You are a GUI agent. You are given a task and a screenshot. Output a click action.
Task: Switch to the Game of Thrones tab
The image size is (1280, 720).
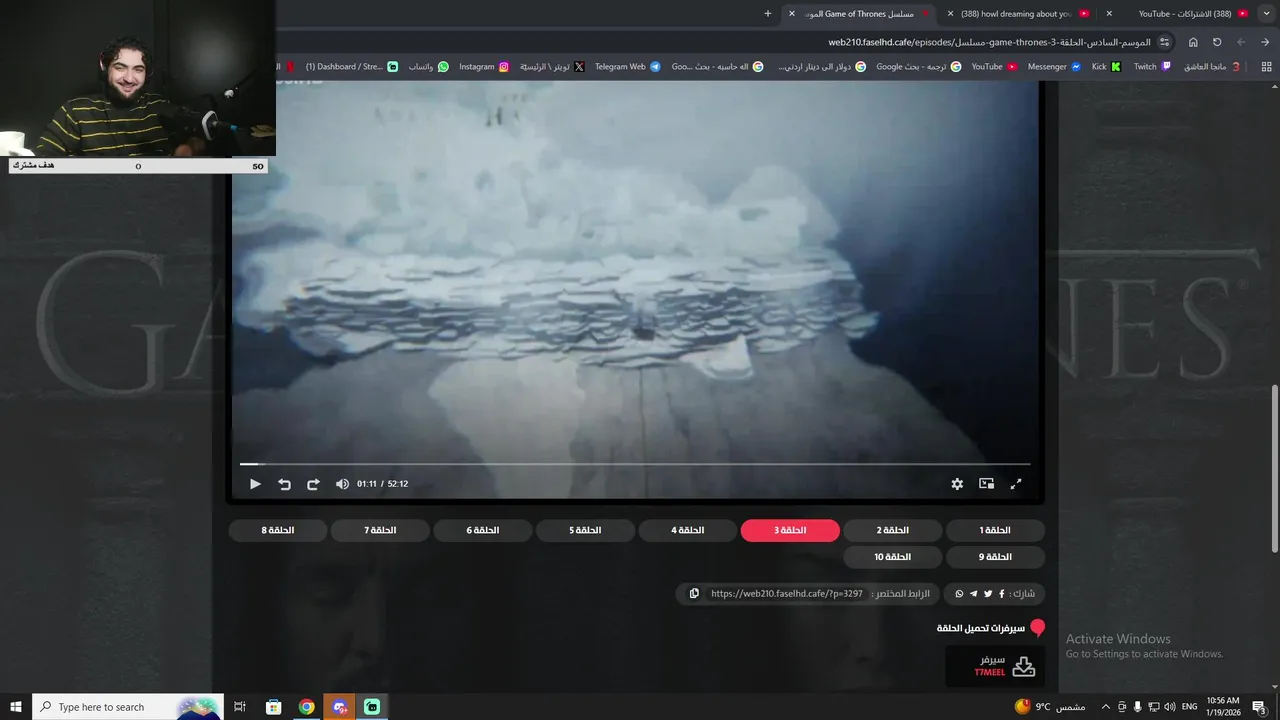point(860,14)
